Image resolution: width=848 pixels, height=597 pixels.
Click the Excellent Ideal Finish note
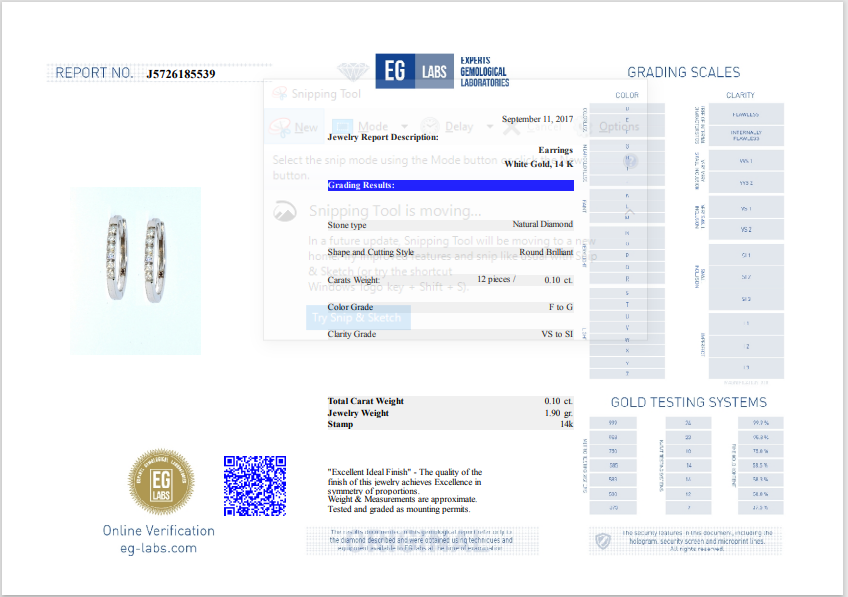click(x=405, y=481)
